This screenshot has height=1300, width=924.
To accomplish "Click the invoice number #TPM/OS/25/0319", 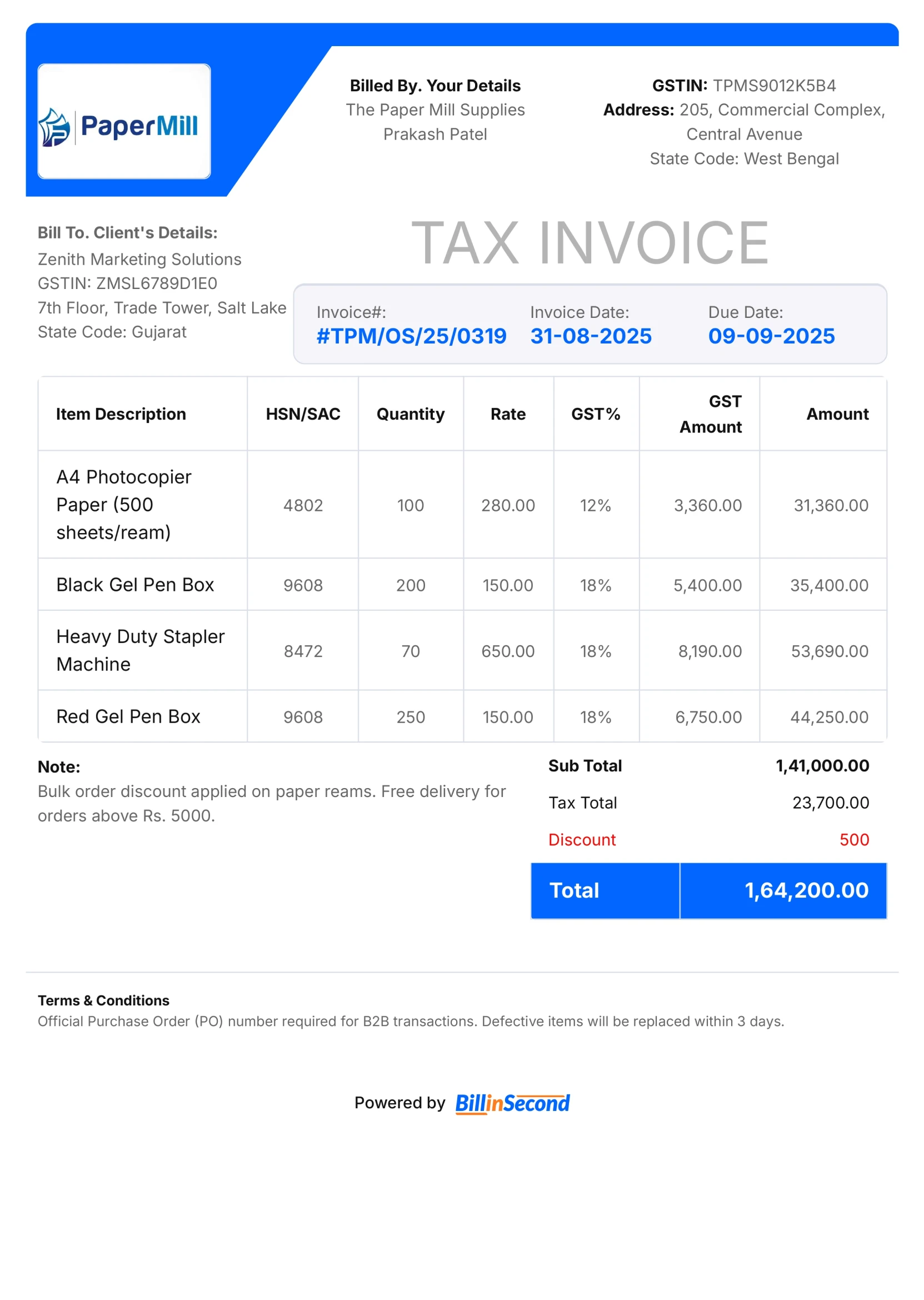I will coord(411,336).
